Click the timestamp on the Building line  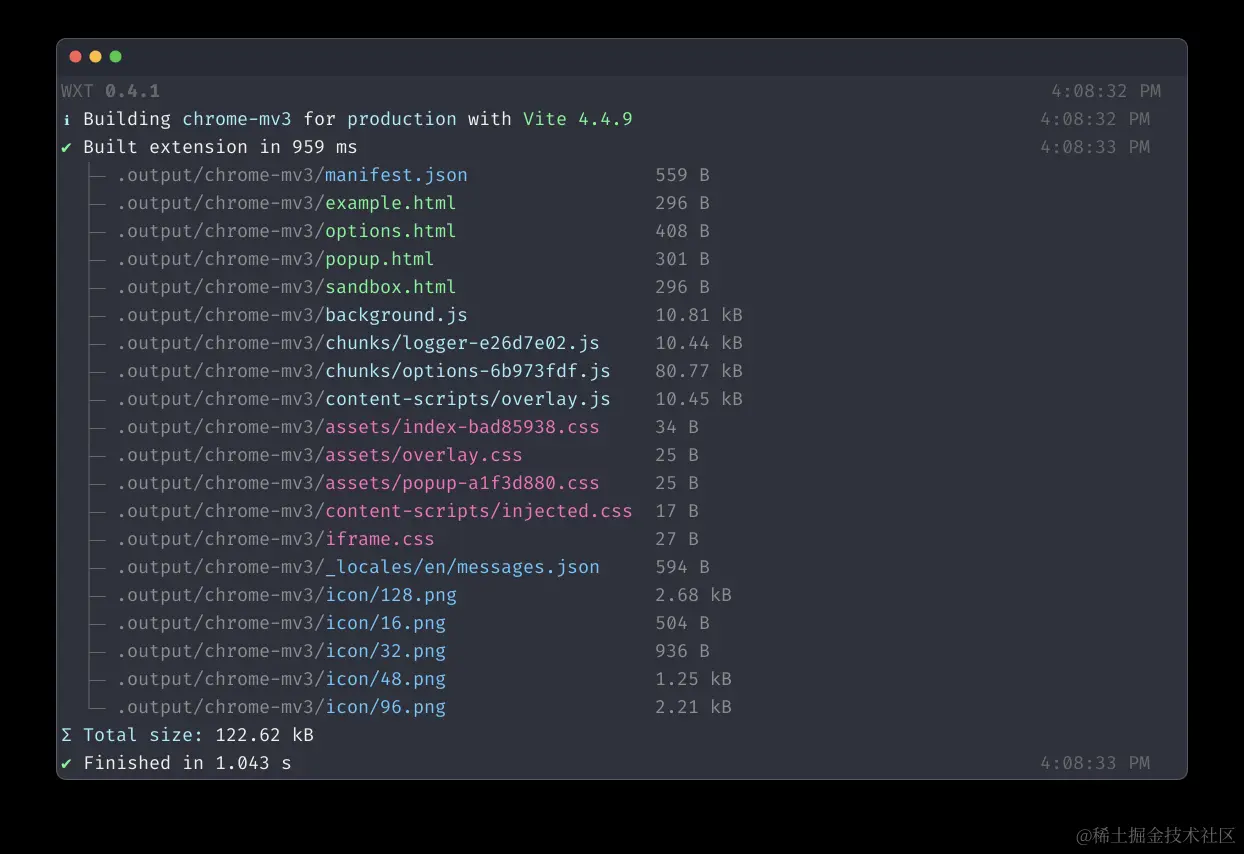[1095, 119]
